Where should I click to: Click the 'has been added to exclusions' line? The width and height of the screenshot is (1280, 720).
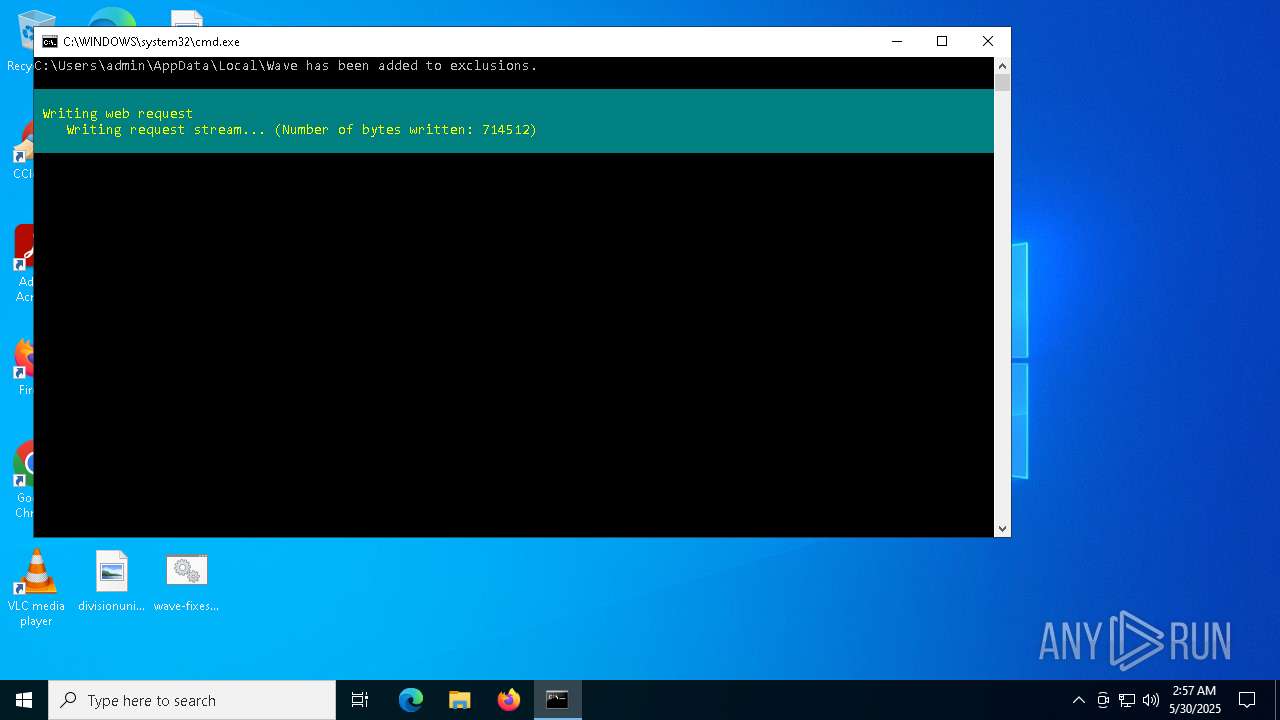[x=286, y=65]
